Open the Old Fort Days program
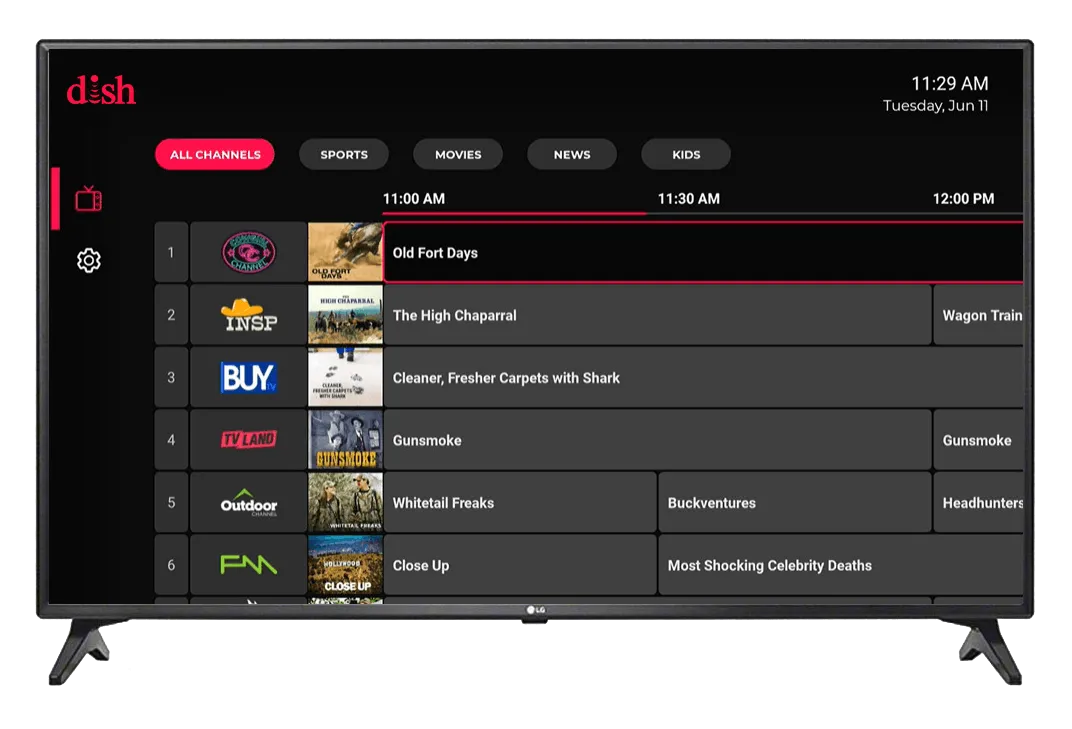1072x729 pixels. (x=704, y=252)
